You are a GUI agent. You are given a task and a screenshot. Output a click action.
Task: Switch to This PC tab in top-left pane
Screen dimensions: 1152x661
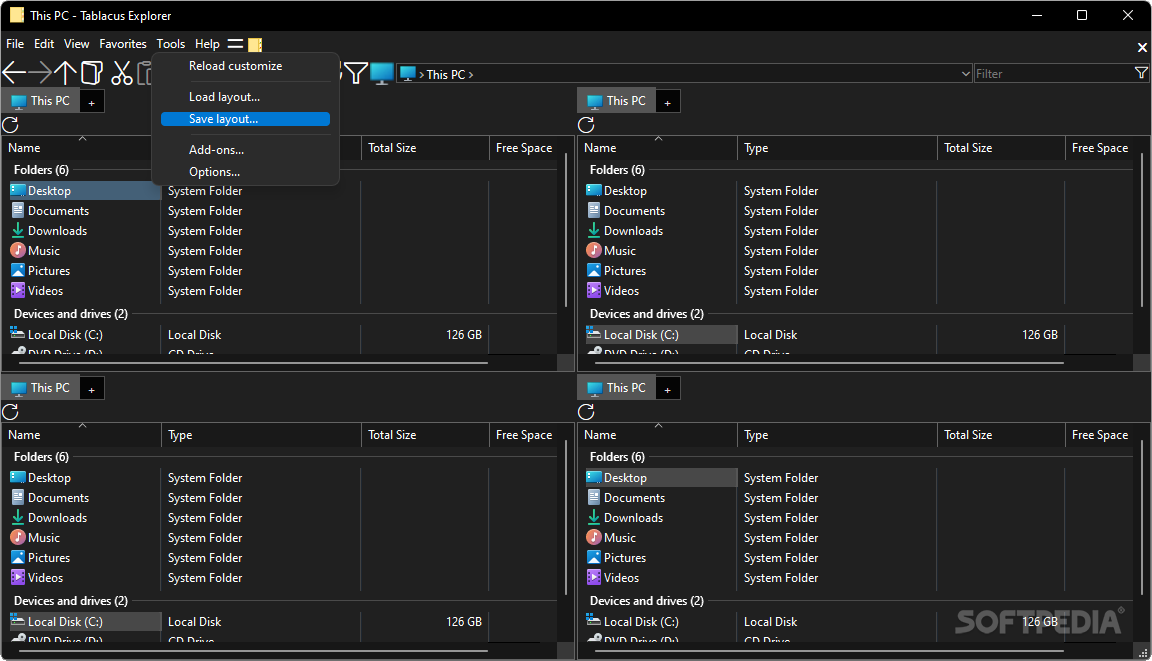pos(41,101)
